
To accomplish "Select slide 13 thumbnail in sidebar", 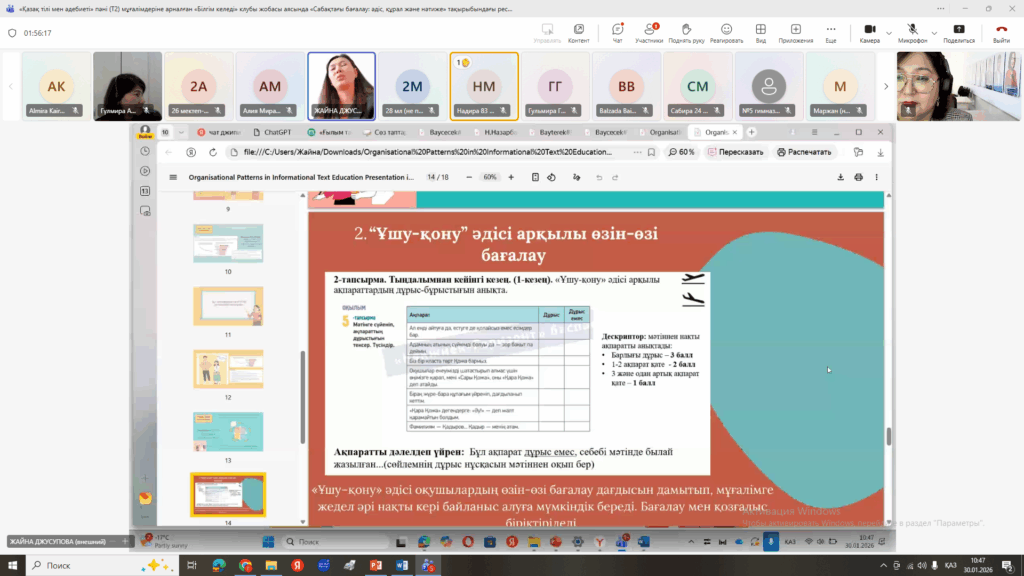I will click(228, 431).
